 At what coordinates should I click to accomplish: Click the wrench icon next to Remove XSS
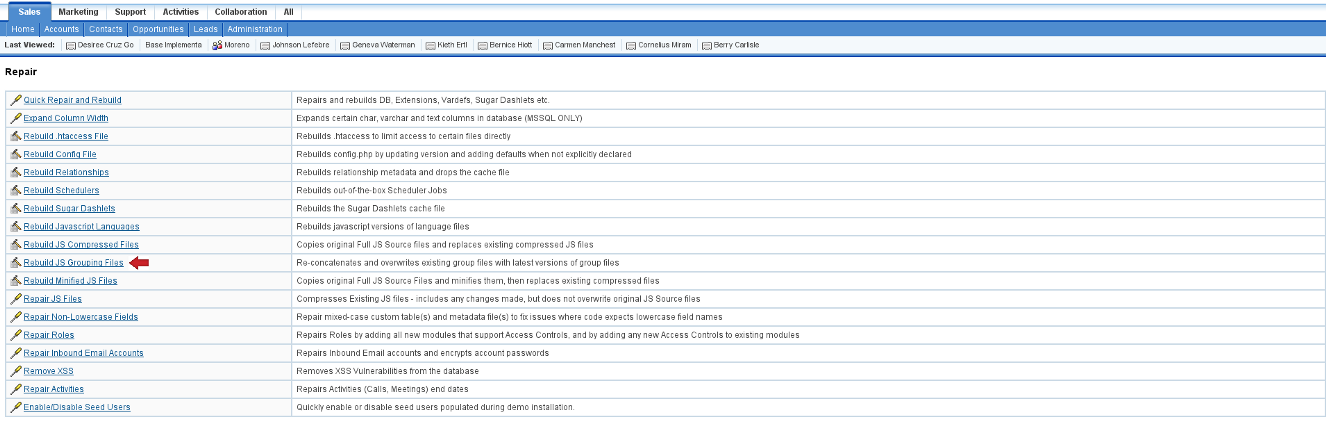coord(15,371)
